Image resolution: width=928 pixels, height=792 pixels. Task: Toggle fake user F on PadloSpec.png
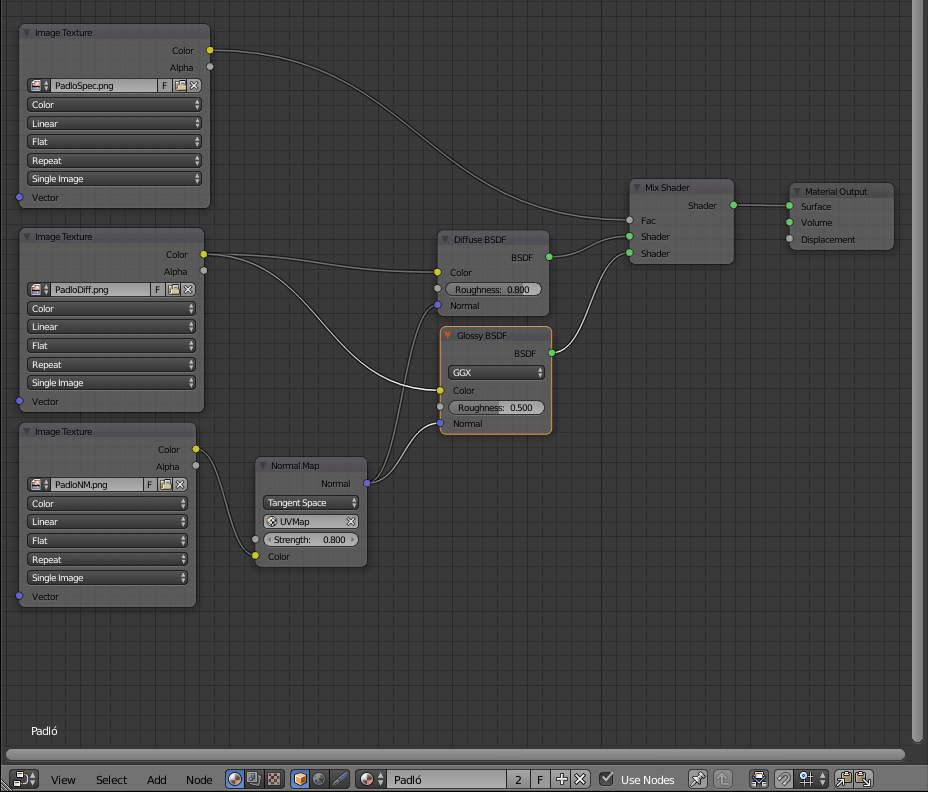click(x=164, y=86)
